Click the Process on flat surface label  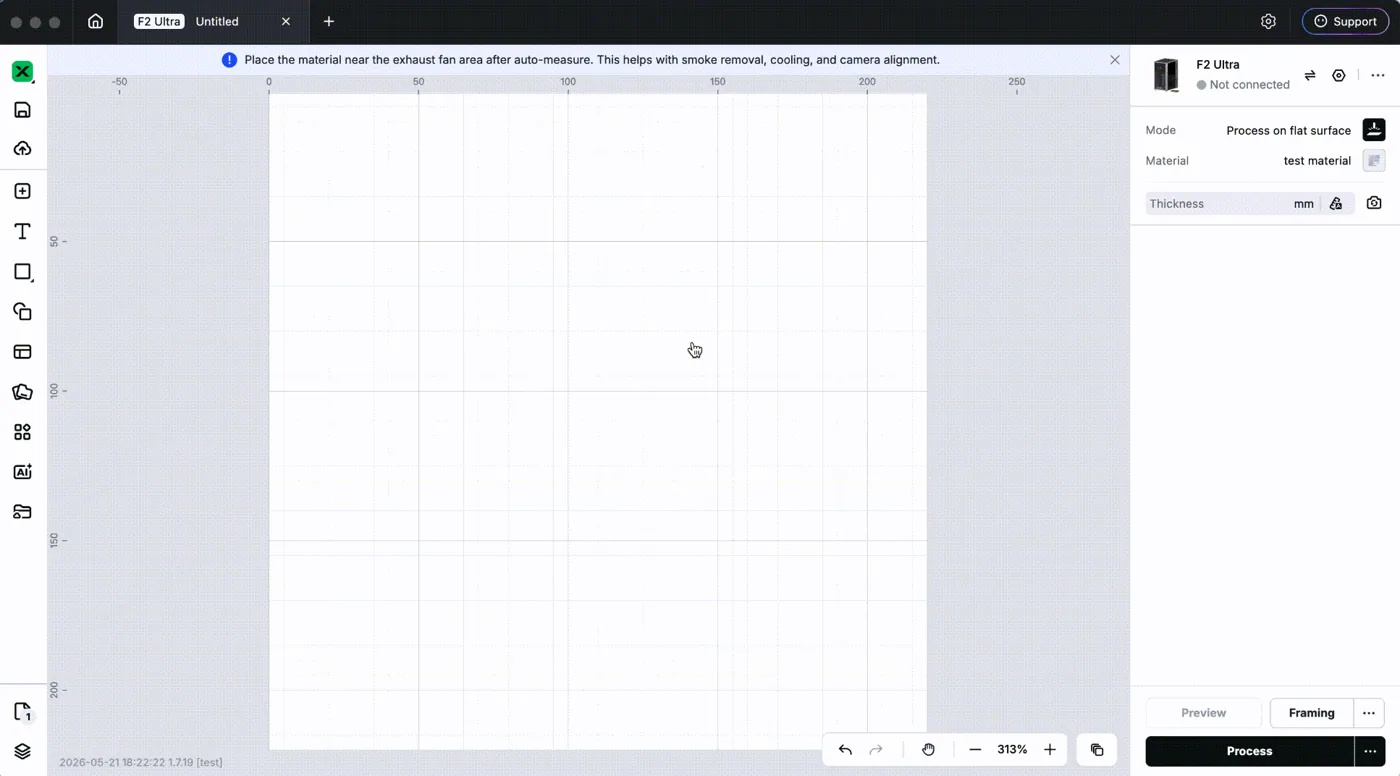1288,130
